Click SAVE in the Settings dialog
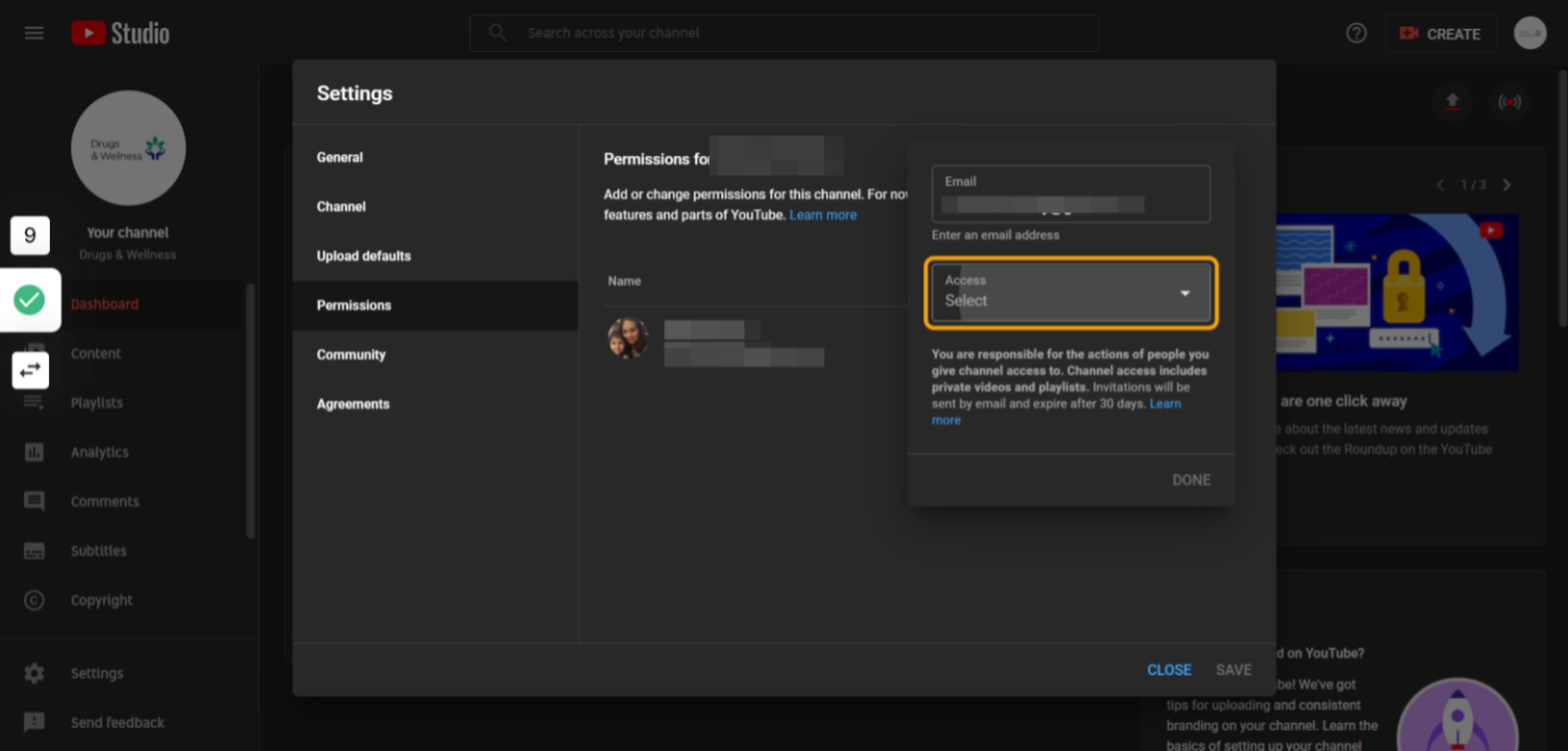The width and height of the screenshot is (1568, 751). (1234, 669)
